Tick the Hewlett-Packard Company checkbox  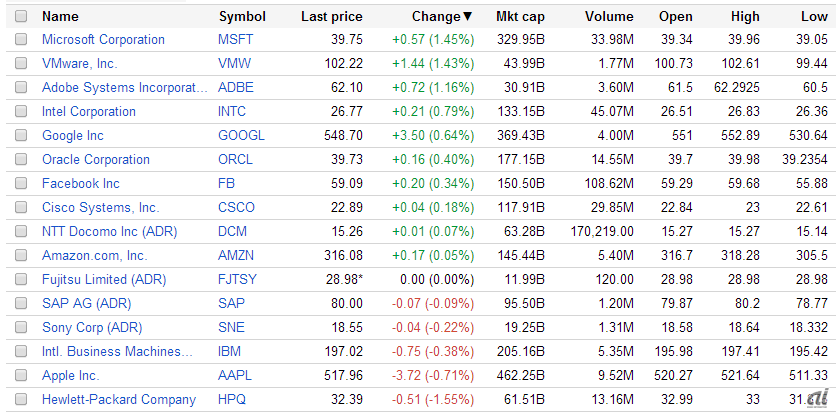click(22, 400)
